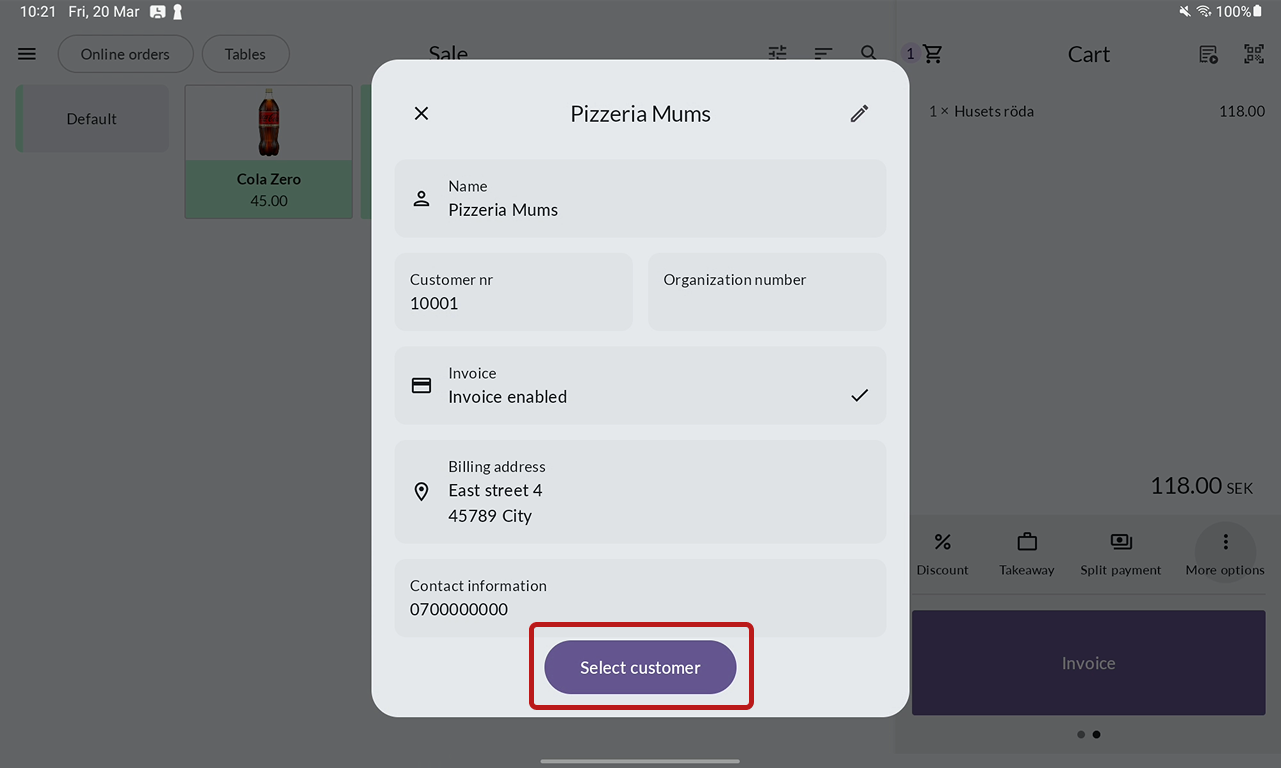
Task: Click the shopping cart icon
Action: click(x=932, y=54)
